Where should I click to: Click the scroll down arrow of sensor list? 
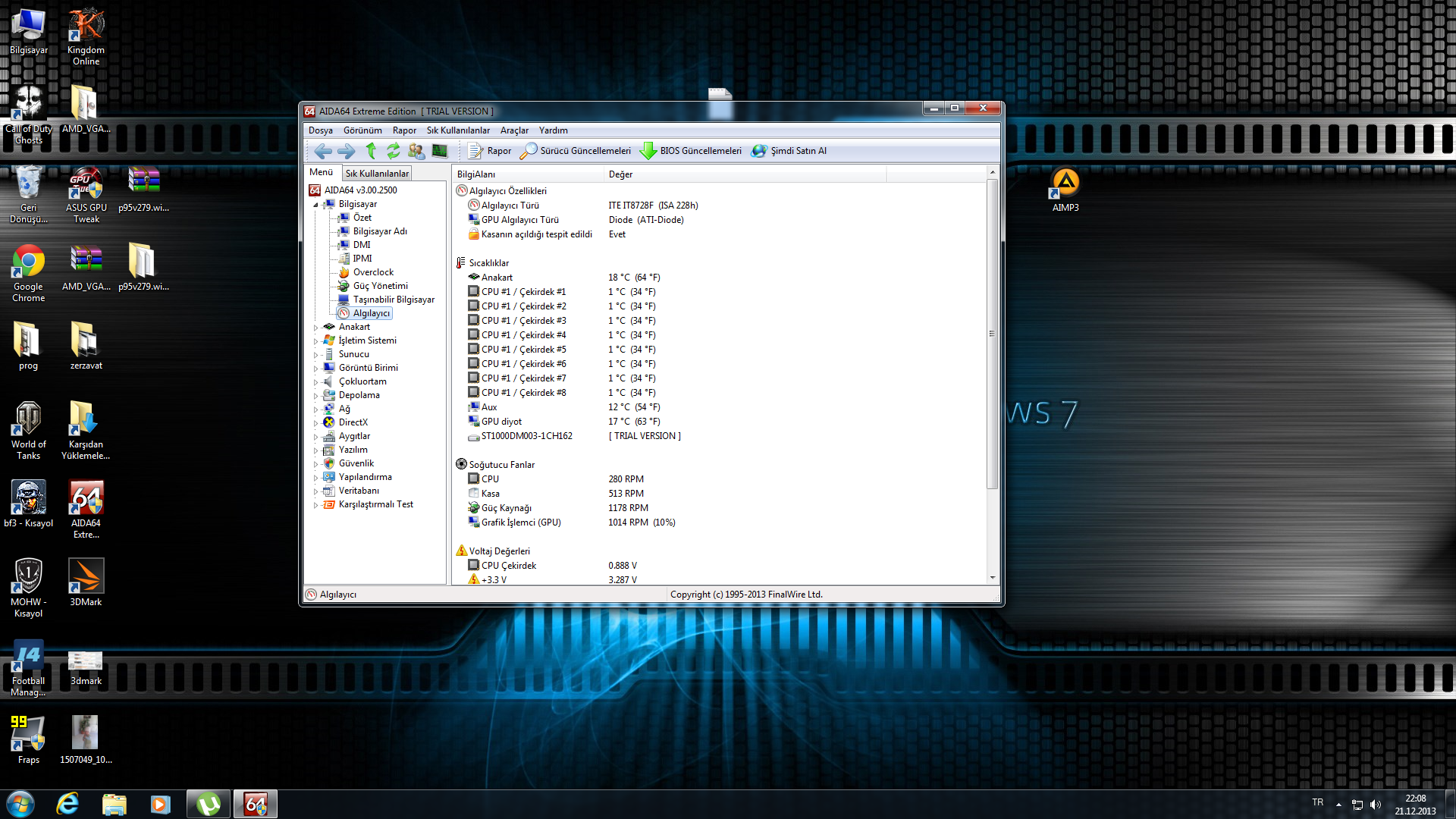[x=992, y=578]
